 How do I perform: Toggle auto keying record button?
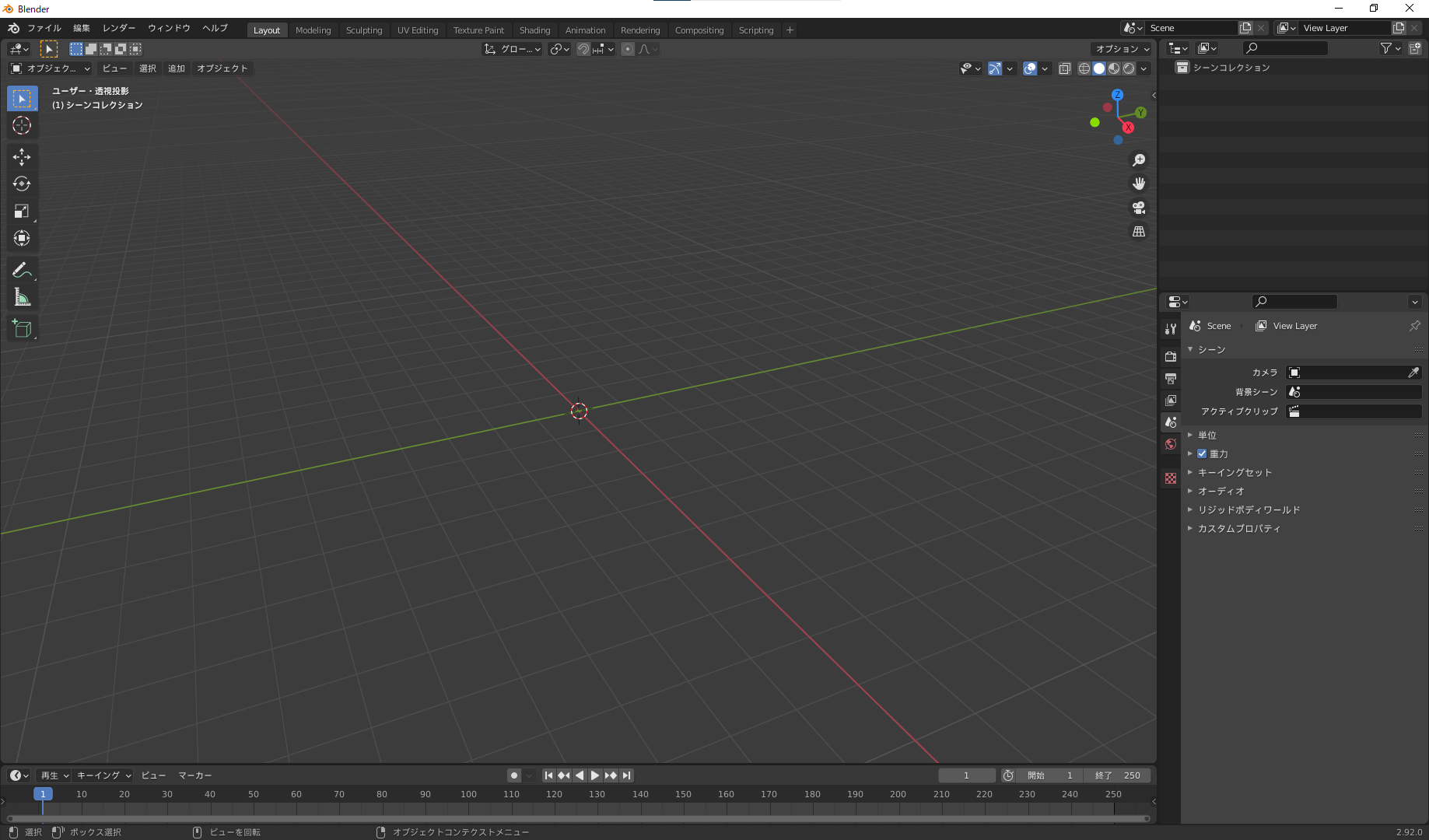point(514,775)
